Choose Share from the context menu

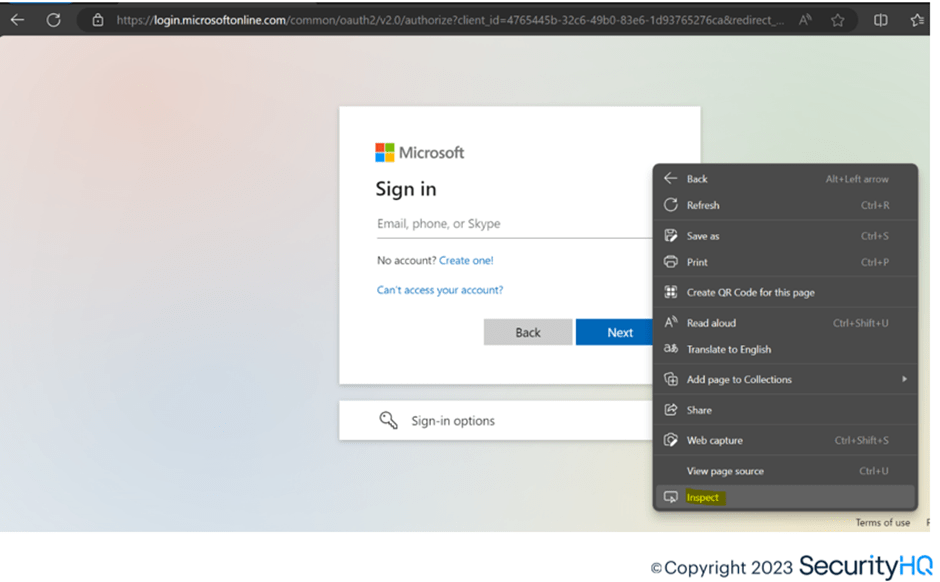[785, 409]
